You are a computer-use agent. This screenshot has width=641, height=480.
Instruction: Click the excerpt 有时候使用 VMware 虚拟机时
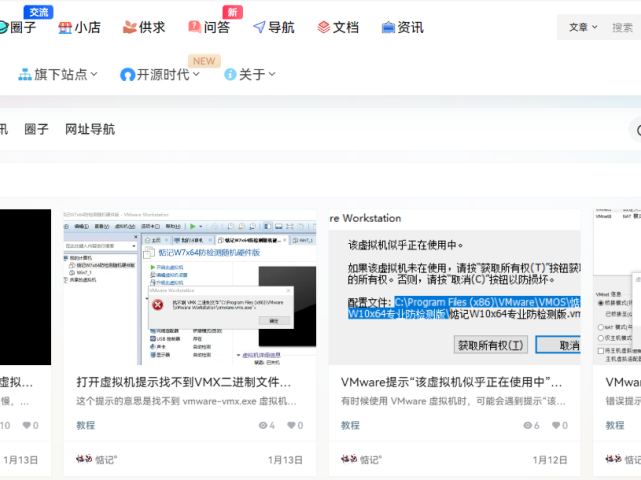[x=453, y=401]
